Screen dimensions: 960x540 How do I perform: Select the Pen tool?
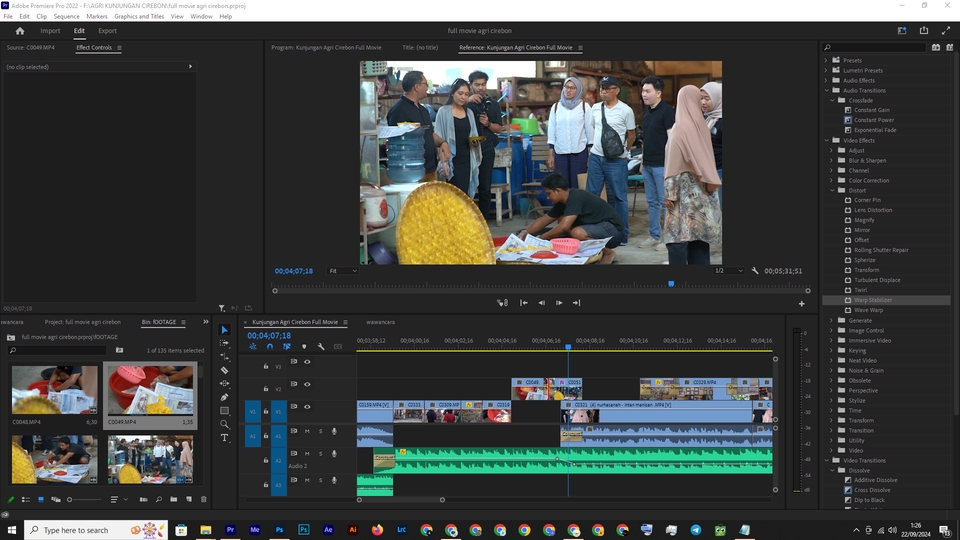pyautogui.click(x=225, y=397)
